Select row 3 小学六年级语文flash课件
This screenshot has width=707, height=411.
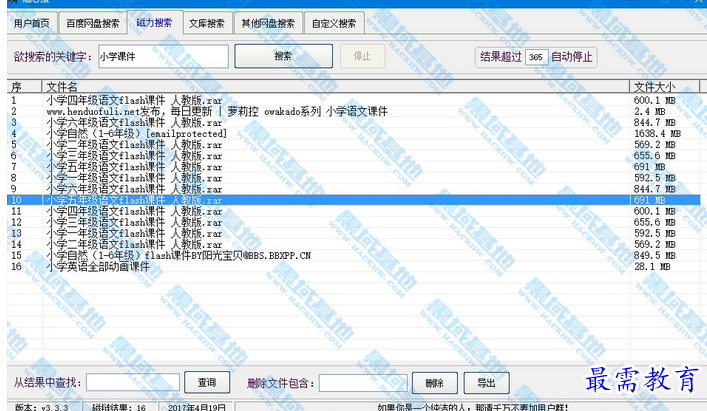(354, 123)
